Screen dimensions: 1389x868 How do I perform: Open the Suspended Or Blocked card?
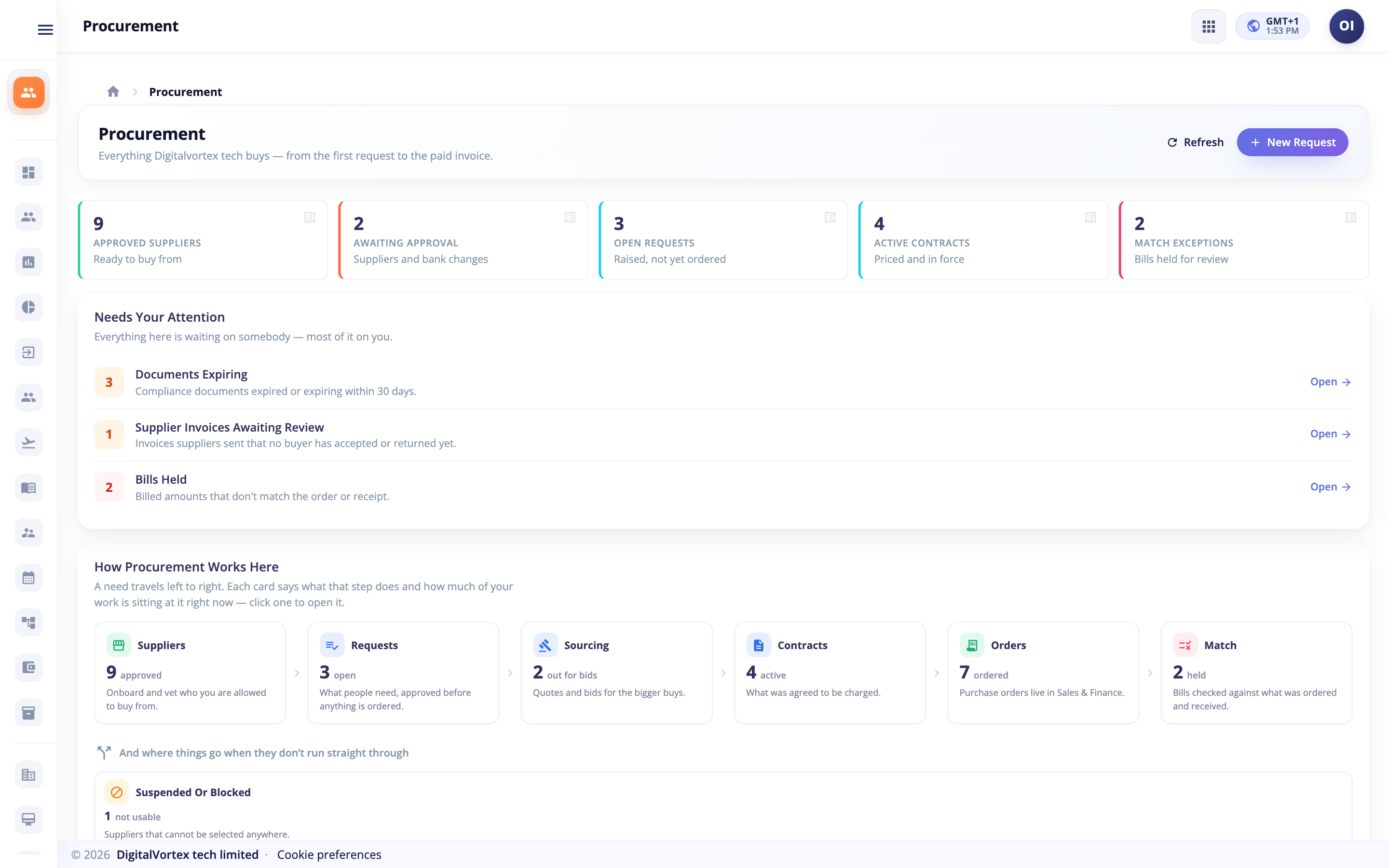click(723, 807)
